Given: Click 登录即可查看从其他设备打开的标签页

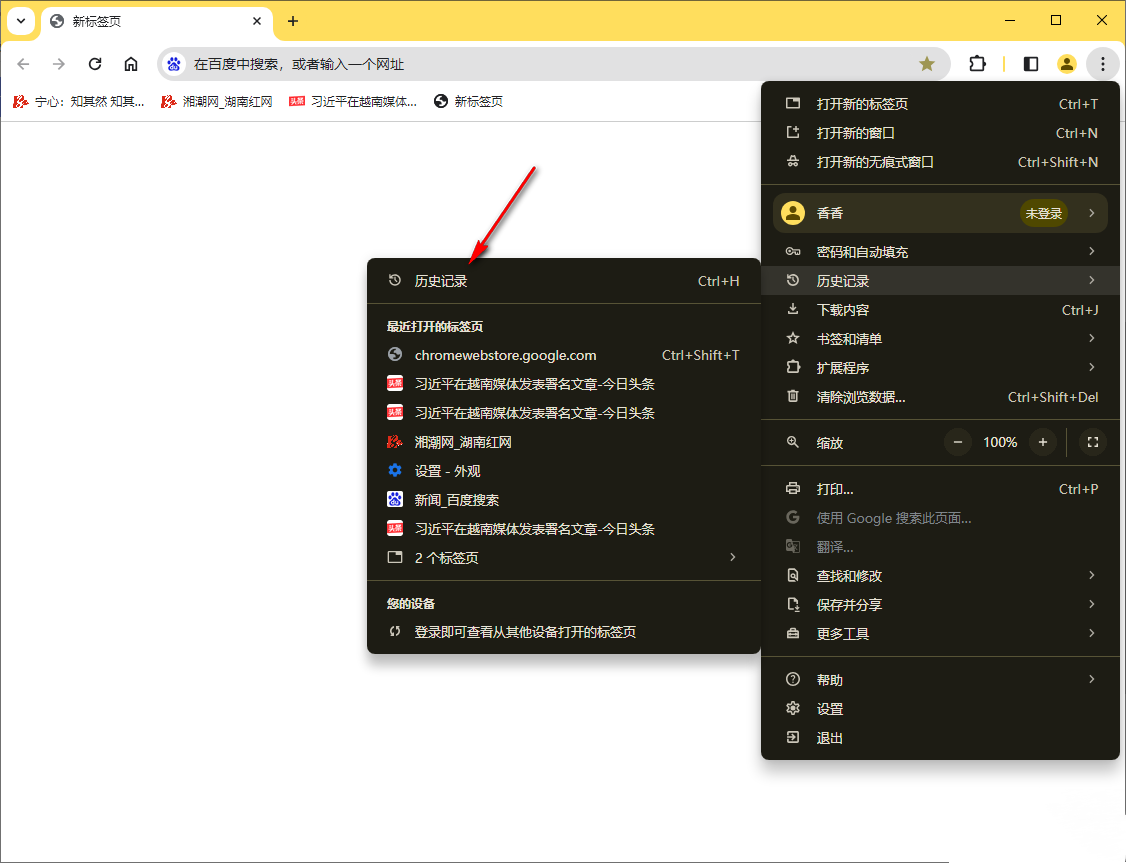Looking at the screenshot, I should click(x=564, y=632).
